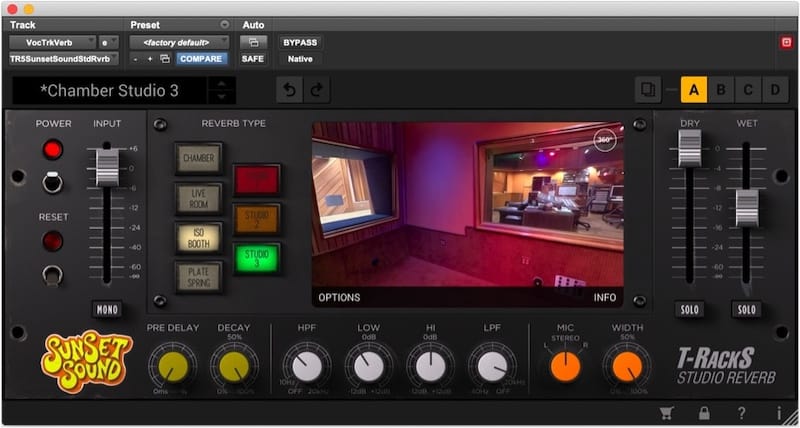
Task: Open the Chamber Studio 3 preset name display
Action: 110,90
